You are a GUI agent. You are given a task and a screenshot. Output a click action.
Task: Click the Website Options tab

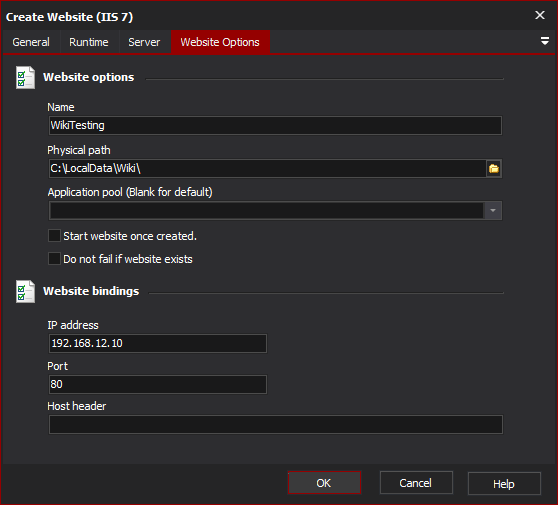pos(220,42)
